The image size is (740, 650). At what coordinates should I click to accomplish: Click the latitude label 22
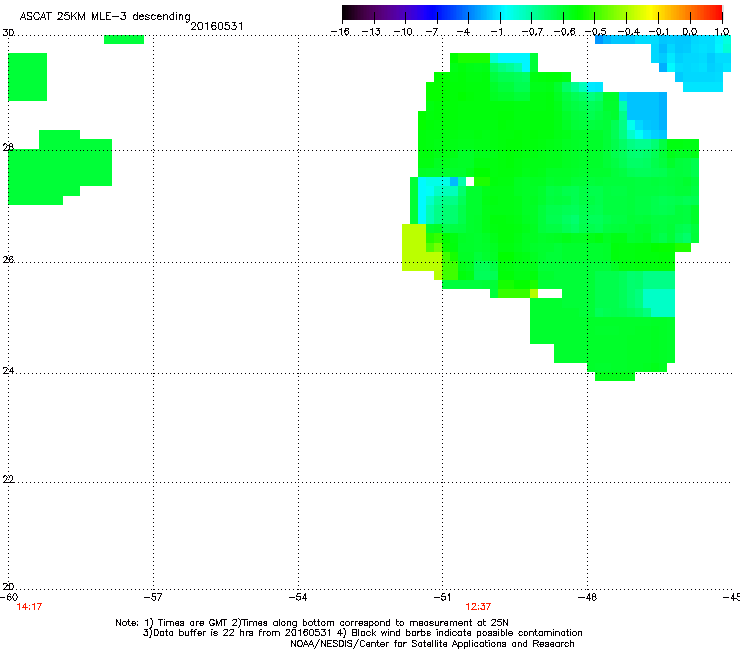pos(8,479)
